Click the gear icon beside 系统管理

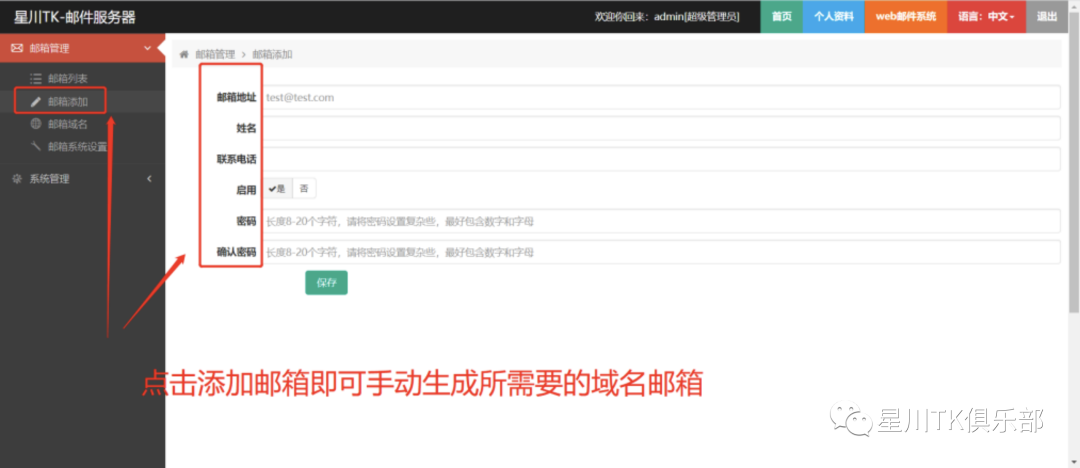pos(17,179)
